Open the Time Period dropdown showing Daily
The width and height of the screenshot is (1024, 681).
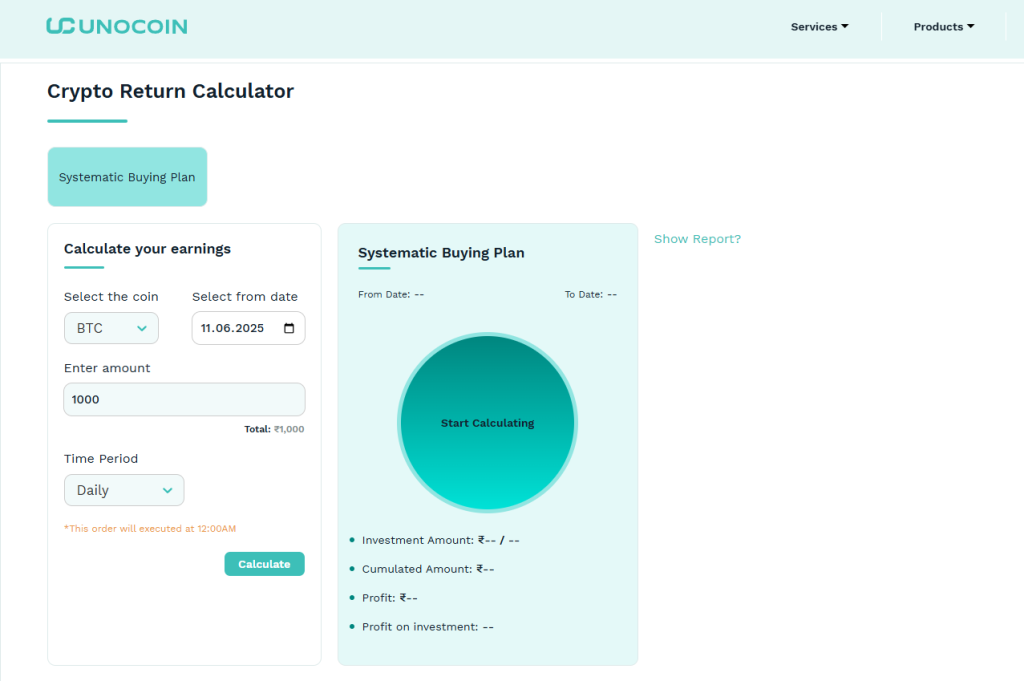coord(123,490)
